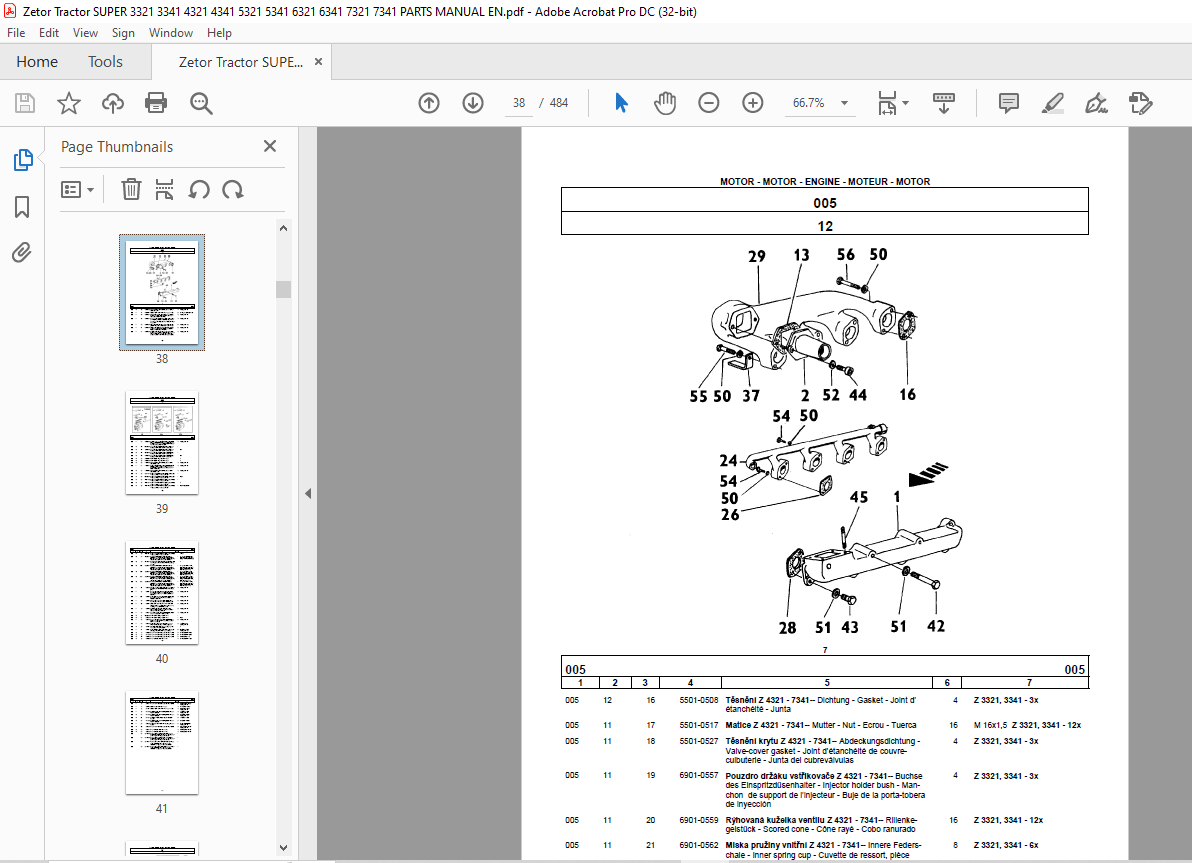Close the Zetor Tractor document tab
The image size is (1192, 863).
pyautogui.click(x=319, y=62)
